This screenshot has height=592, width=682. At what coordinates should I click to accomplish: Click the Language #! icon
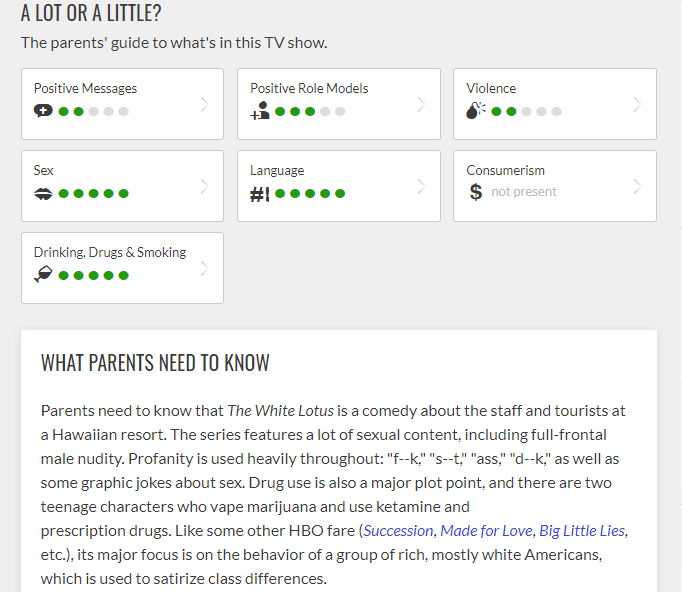tap(260, 194)
